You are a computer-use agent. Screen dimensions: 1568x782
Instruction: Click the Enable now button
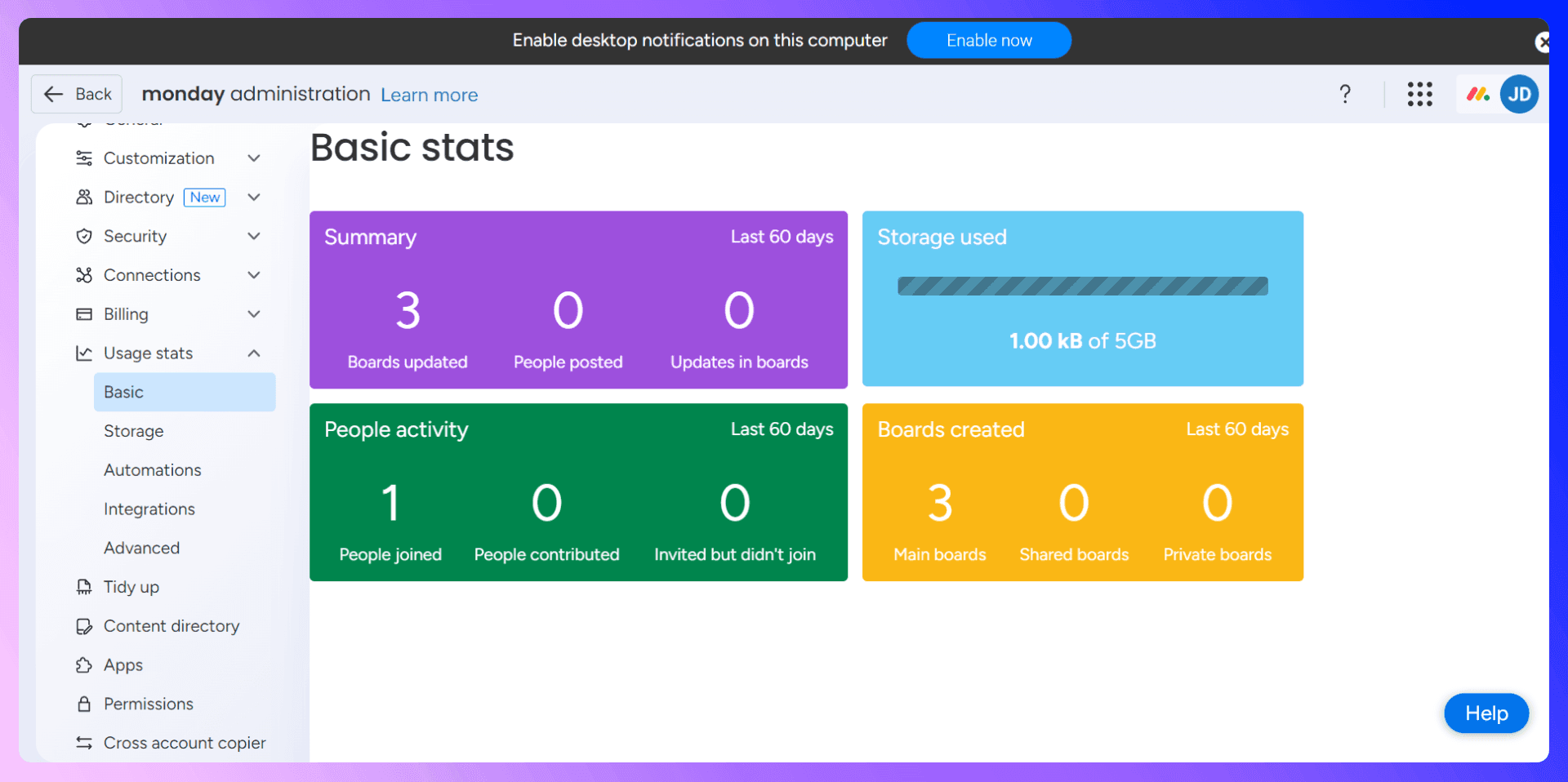point(989,40)
